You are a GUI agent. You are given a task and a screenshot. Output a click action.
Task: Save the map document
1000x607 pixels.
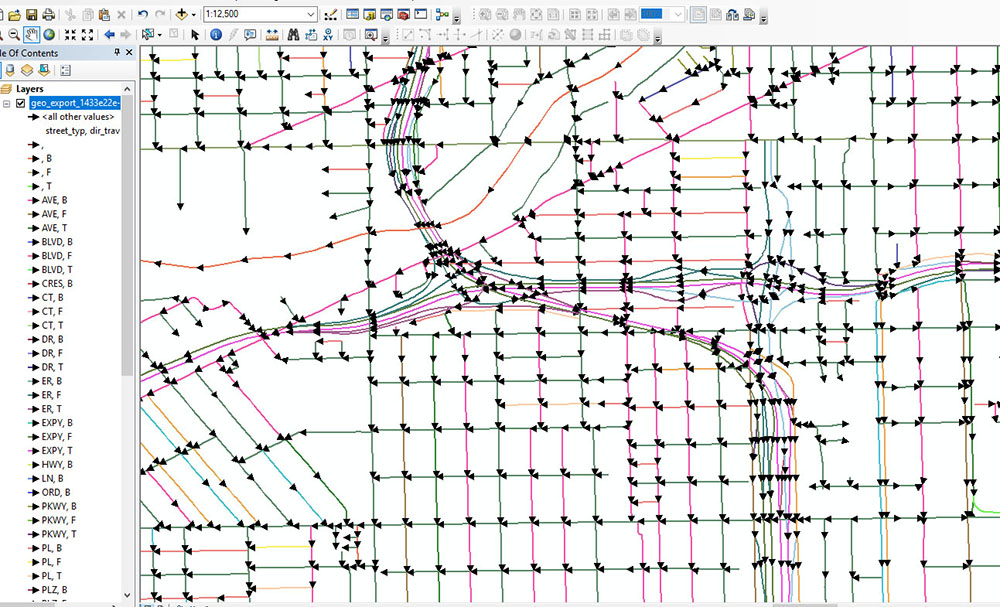coord(31,14)
